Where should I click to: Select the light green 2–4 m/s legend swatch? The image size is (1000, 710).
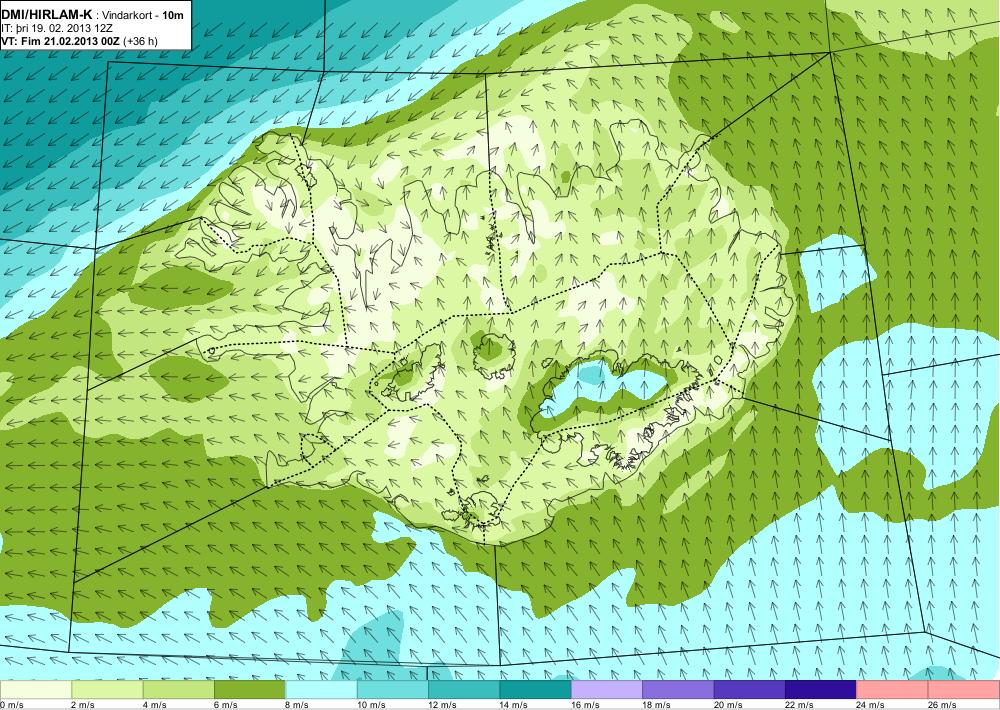tap(107, 690)
